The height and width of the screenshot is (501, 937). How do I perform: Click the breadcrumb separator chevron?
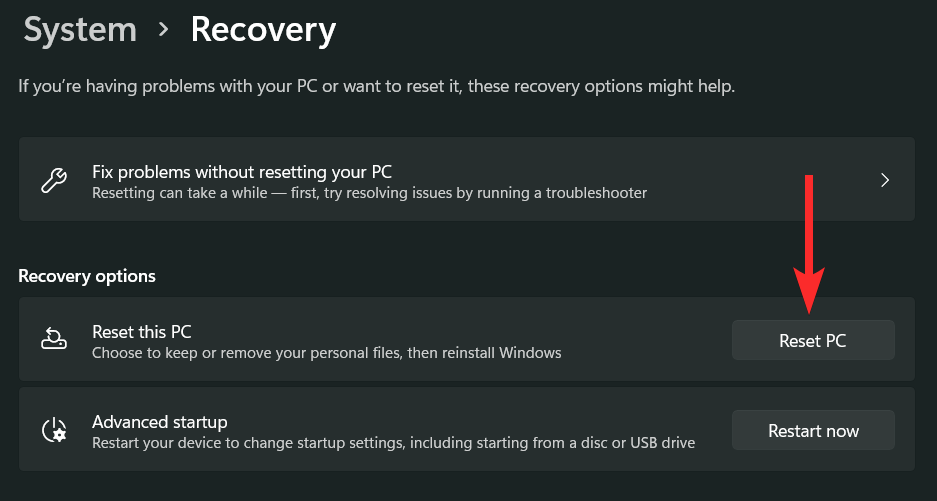164,31
